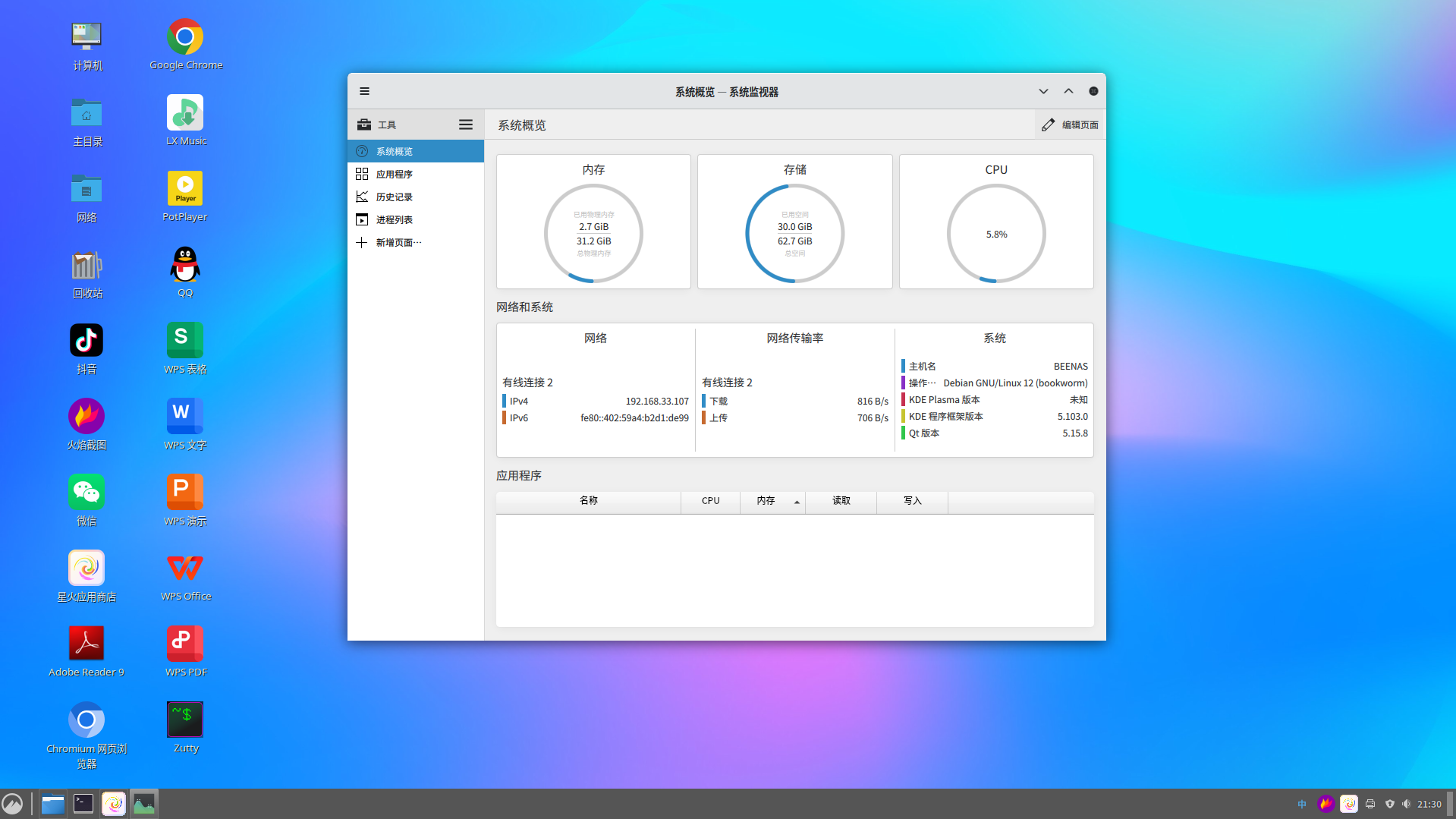Sort applications by CPU column
The width and height of the screenshot is (1456, 819).
710,501
